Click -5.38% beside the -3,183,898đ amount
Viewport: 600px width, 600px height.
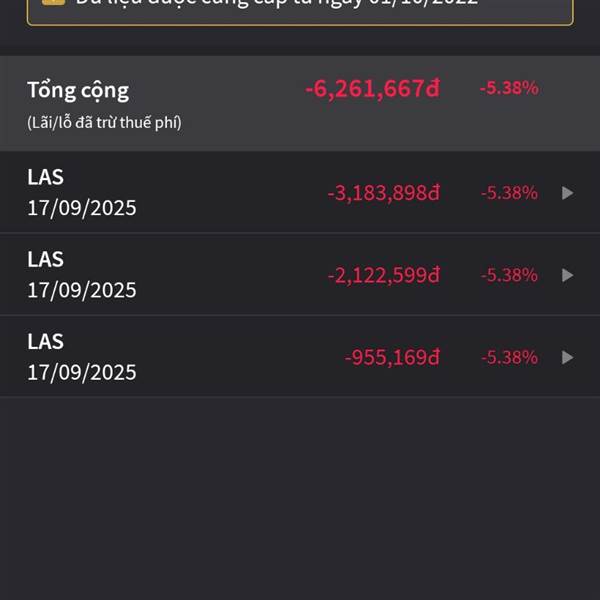(509, 193)
